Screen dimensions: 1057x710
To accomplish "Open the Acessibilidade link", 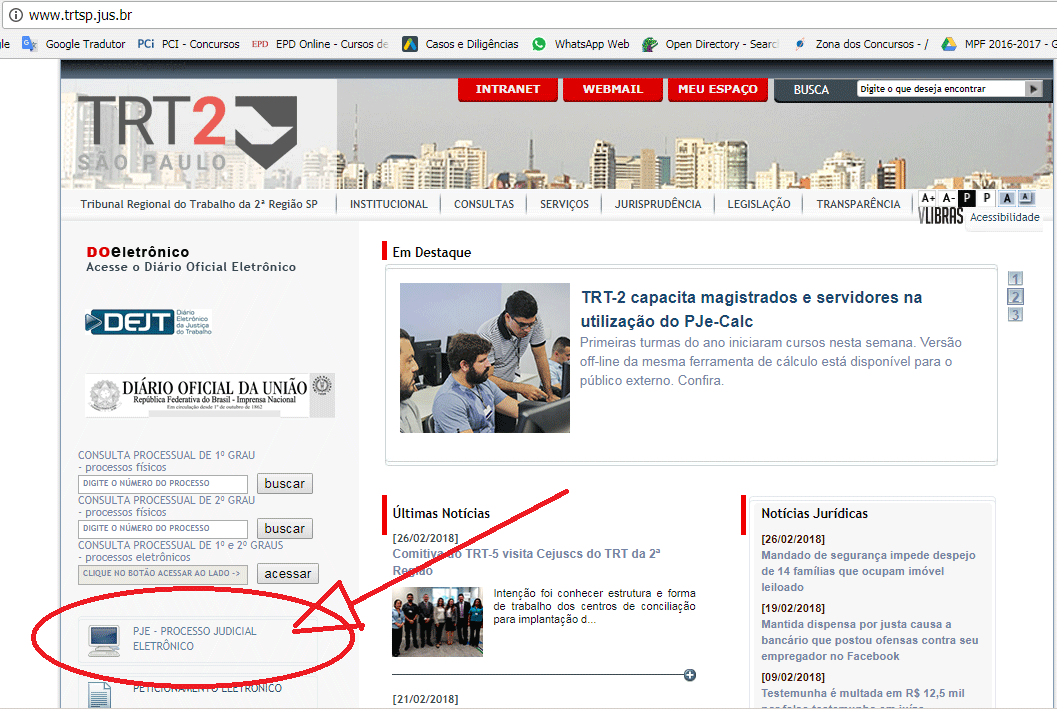I will (1004, 217).
